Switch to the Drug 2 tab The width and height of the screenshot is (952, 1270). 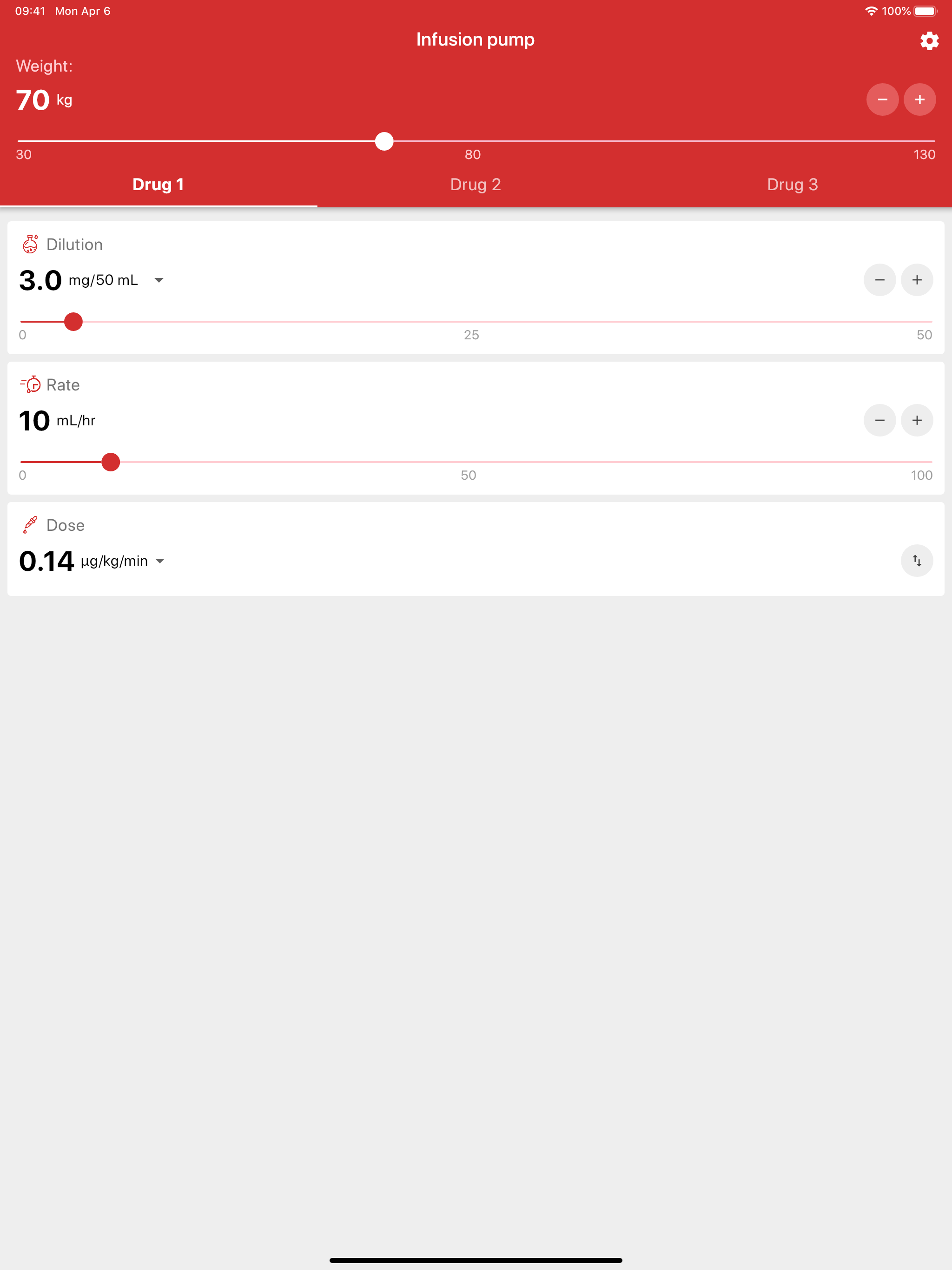pos(476,184)
